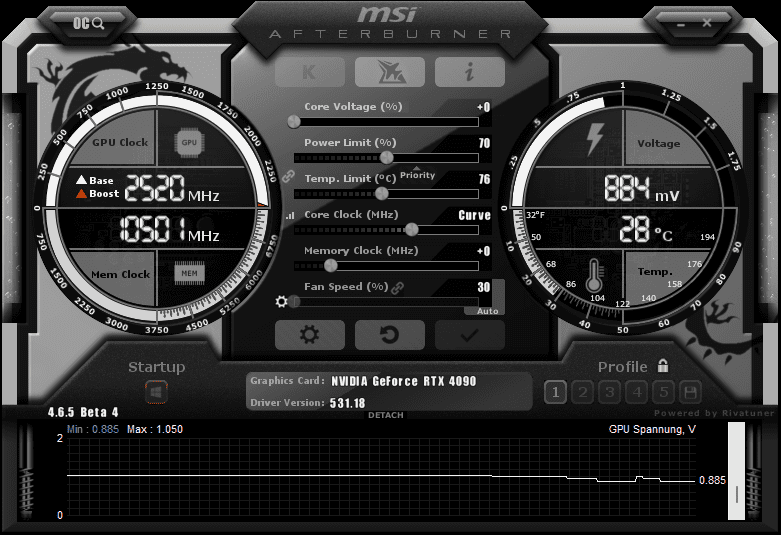Open the OC Scanner button
Screen dimensions: 781x535
click(88, 23)
